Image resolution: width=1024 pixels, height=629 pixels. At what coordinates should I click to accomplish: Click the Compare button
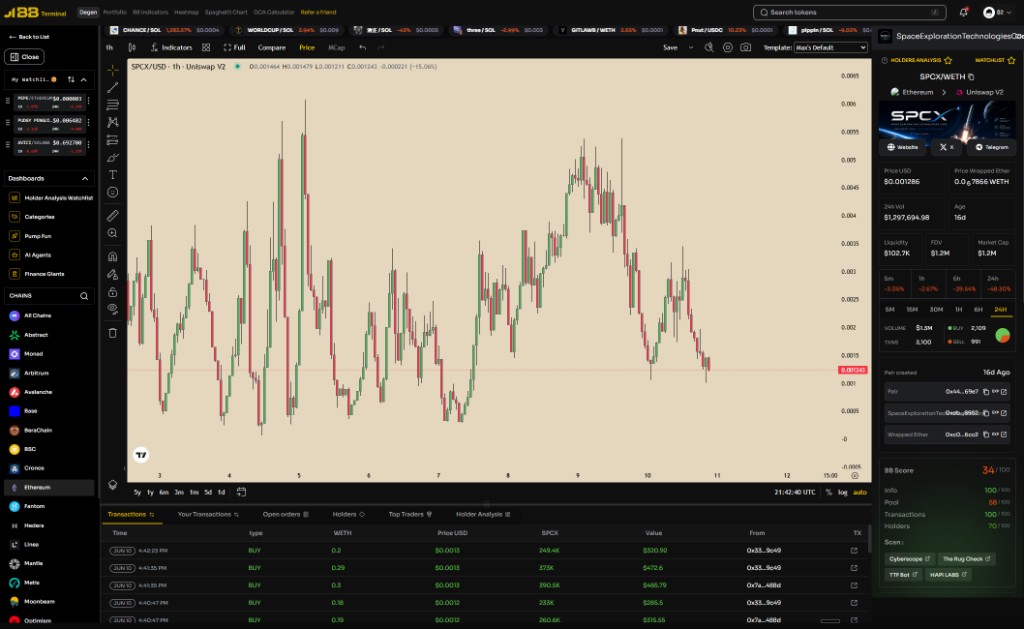(272, 47)
